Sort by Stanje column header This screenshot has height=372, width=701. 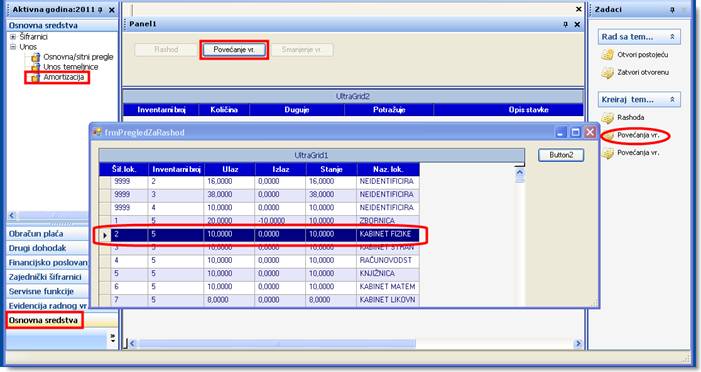pyautogui.click(x=331, y=169)
